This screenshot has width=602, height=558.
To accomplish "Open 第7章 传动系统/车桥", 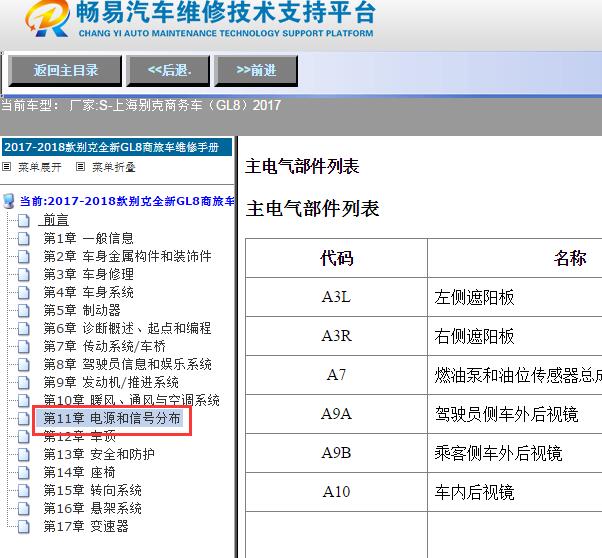I will (104, 346).
